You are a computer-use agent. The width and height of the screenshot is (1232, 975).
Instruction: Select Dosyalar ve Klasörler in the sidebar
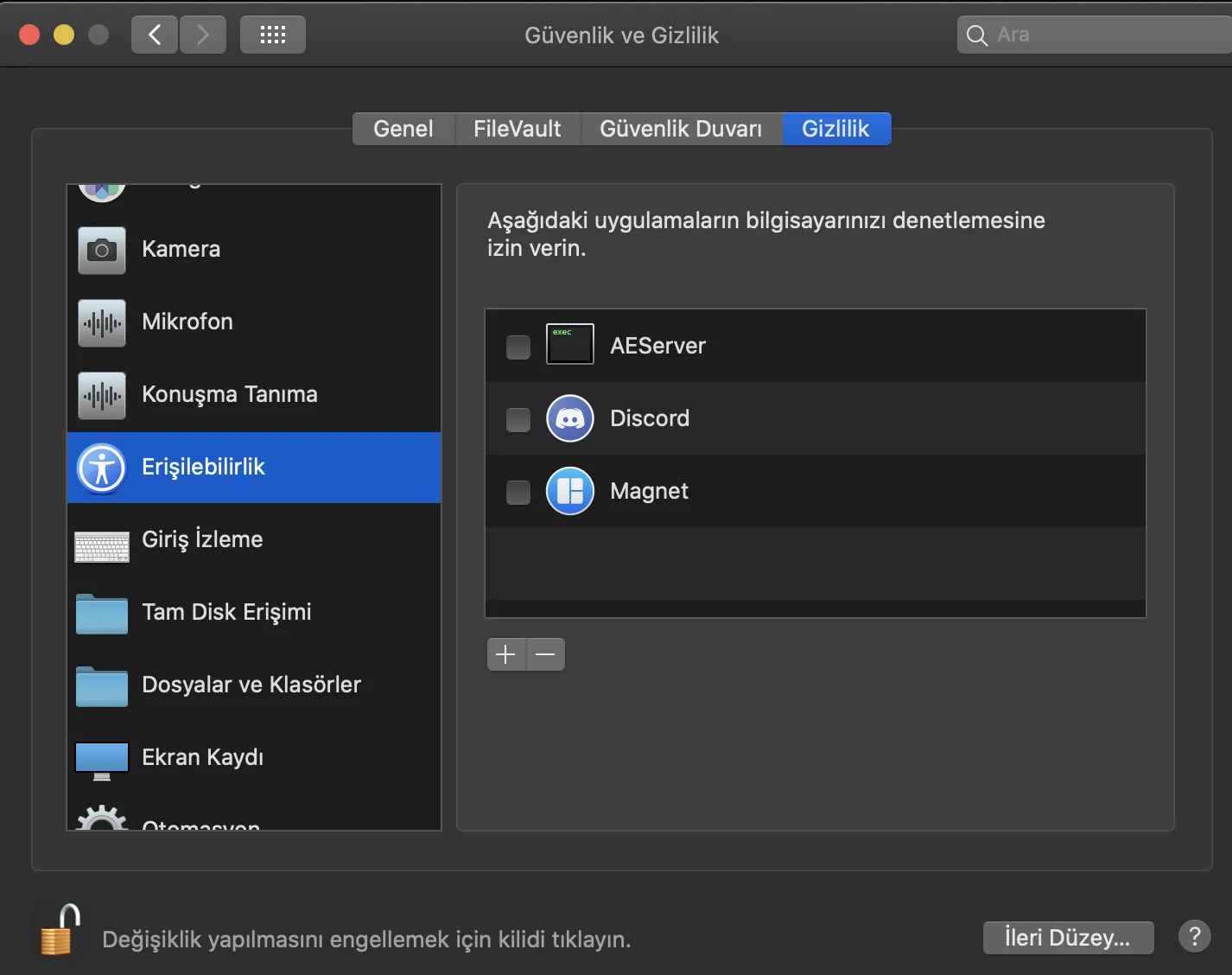pos(251,685)
